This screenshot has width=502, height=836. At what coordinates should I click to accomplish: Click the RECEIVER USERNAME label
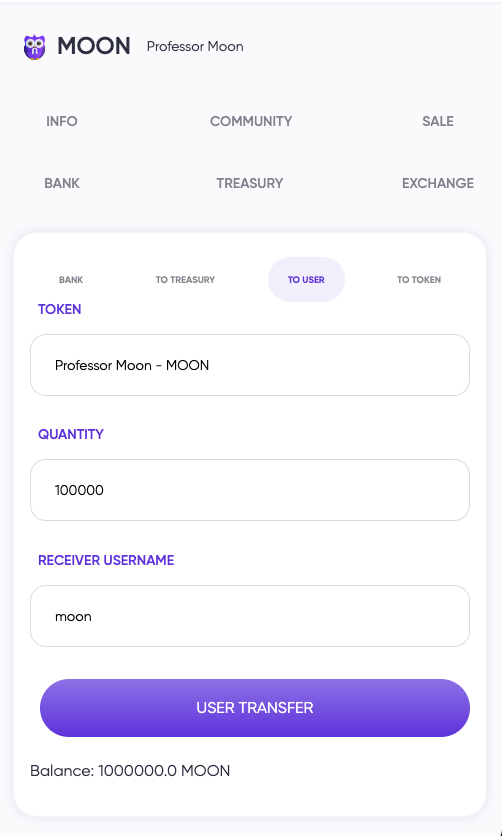[106, 560]
